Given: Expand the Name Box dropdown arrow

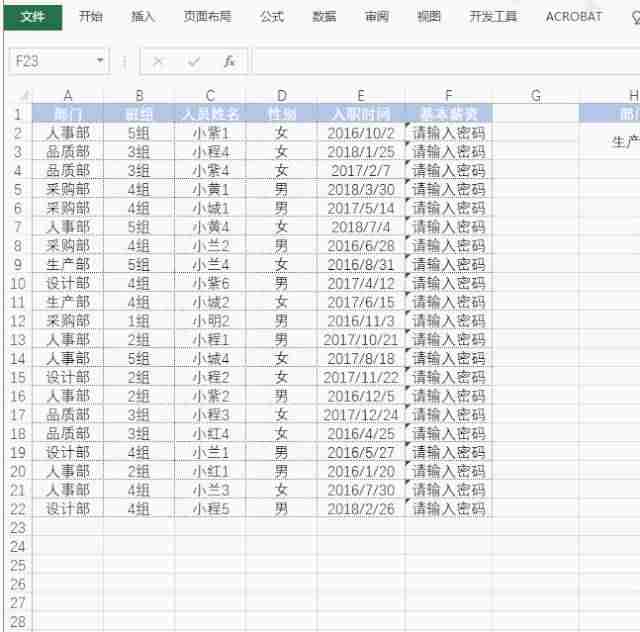Looking at the screenshot, I should (100, 61).
